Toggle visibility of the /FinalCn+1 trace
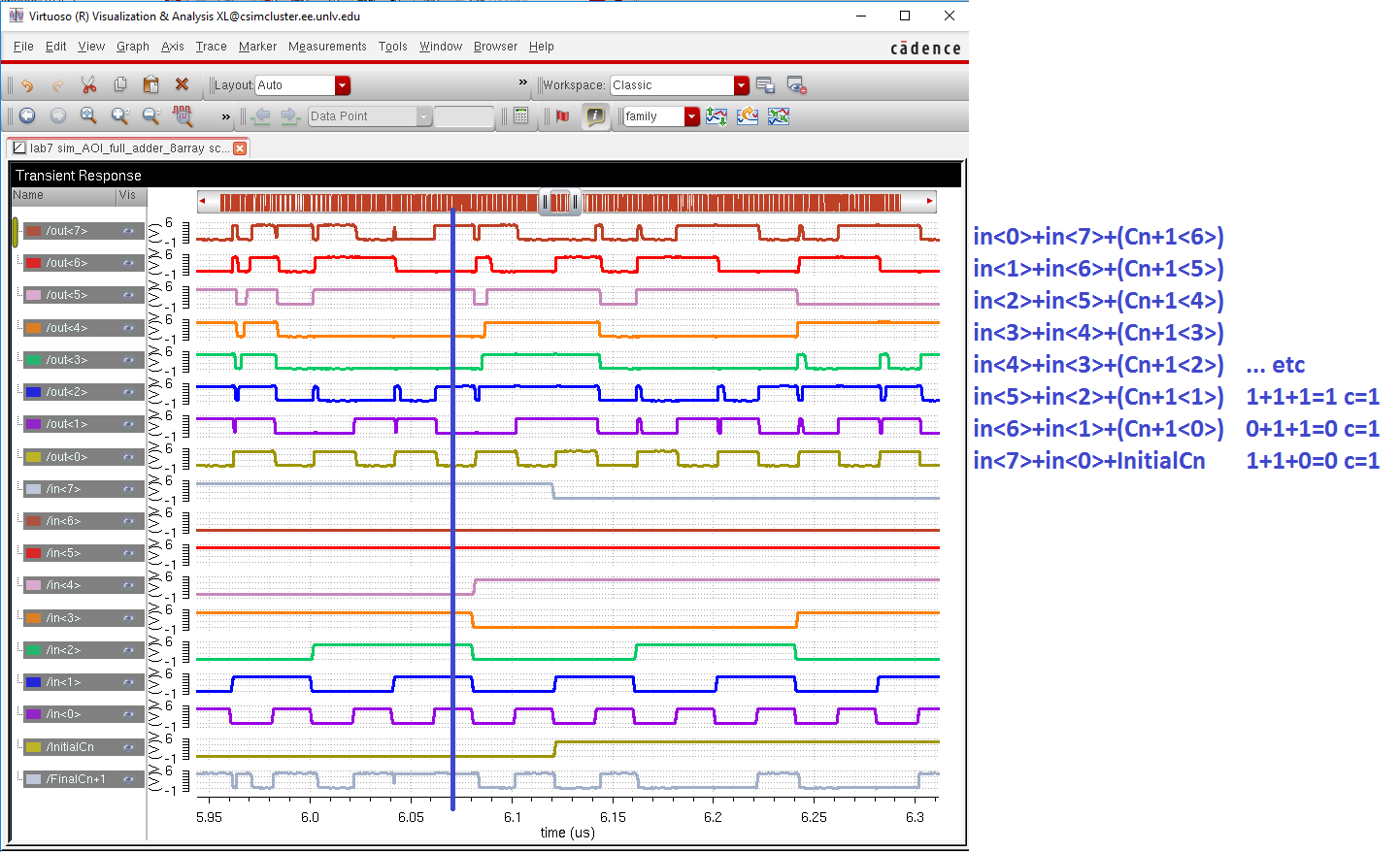This screenshot has height=852, width=1400. click(x=128, y=779)
